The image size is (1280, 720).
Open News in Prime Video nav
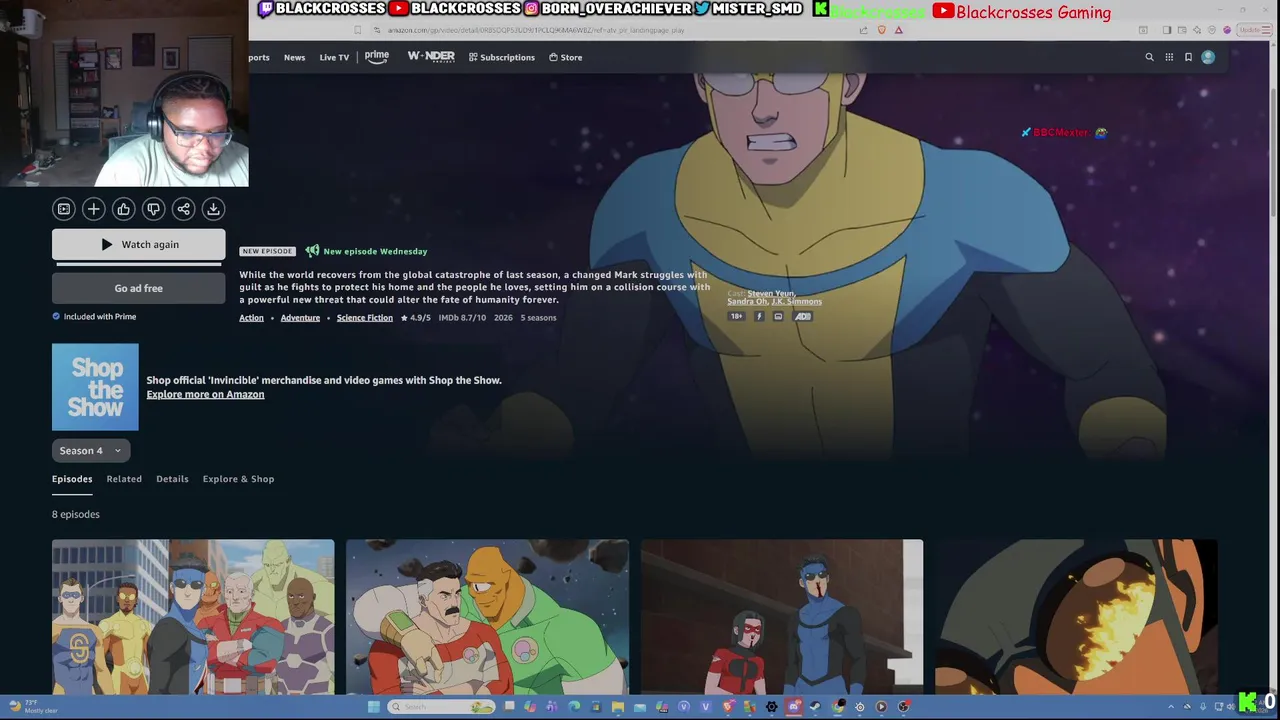click(294, 58)
